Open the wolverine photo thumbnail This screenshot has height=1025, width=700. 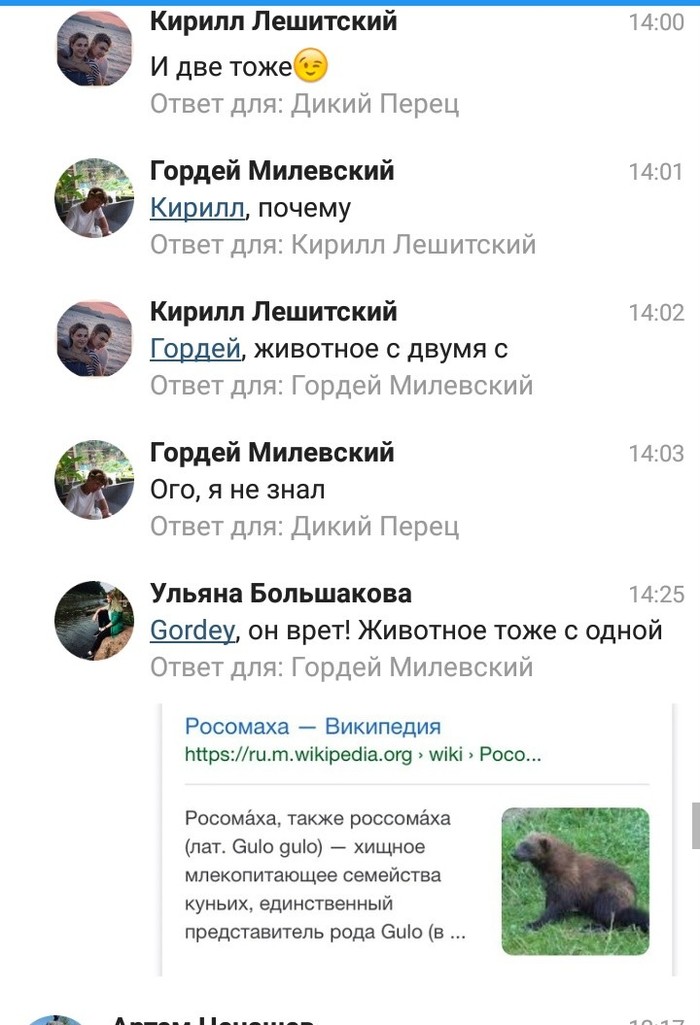pyautogui.click(x=575, y=881)
